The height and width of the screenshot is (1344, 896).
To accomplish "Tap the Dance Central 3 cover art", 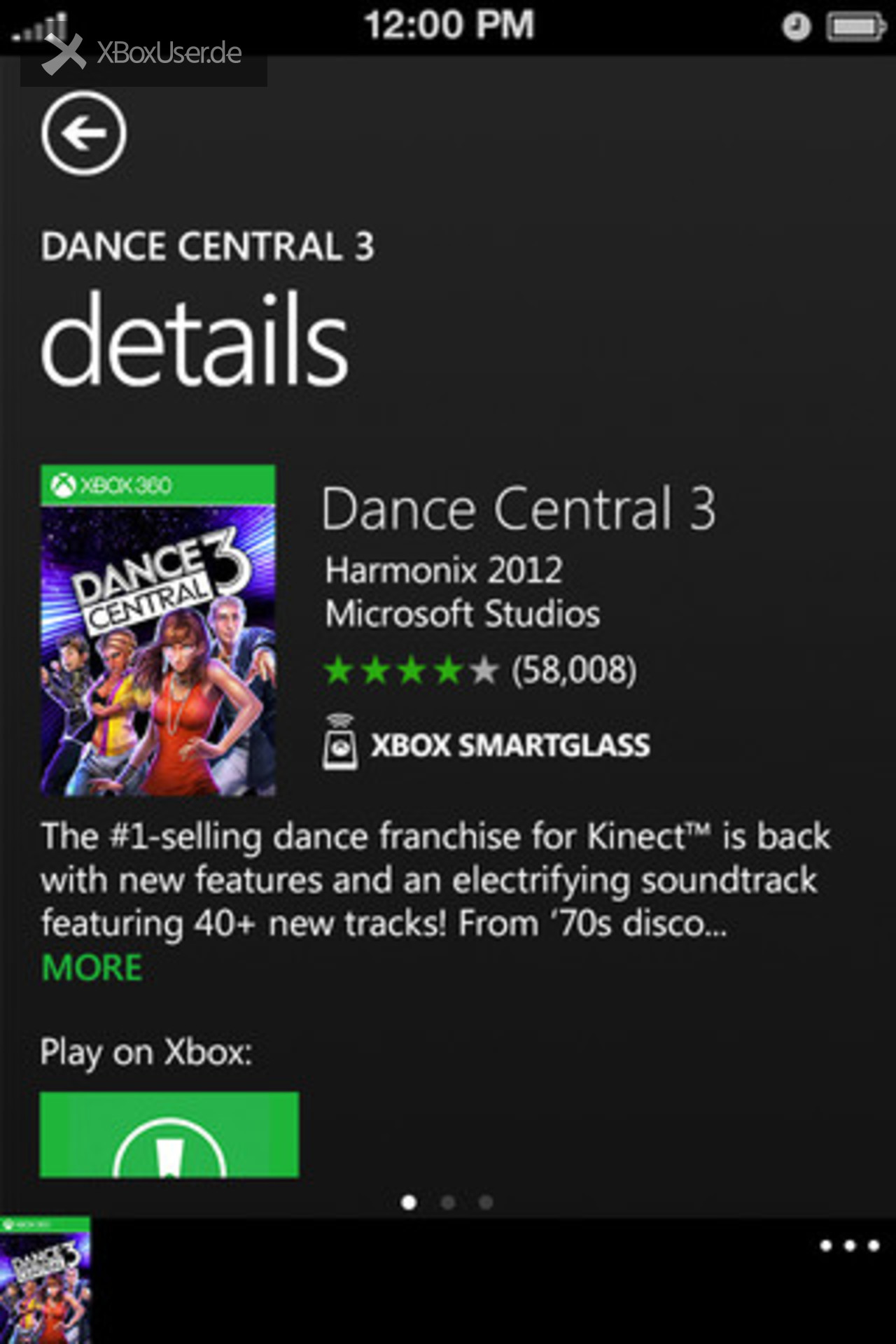I will click(158, 631).
